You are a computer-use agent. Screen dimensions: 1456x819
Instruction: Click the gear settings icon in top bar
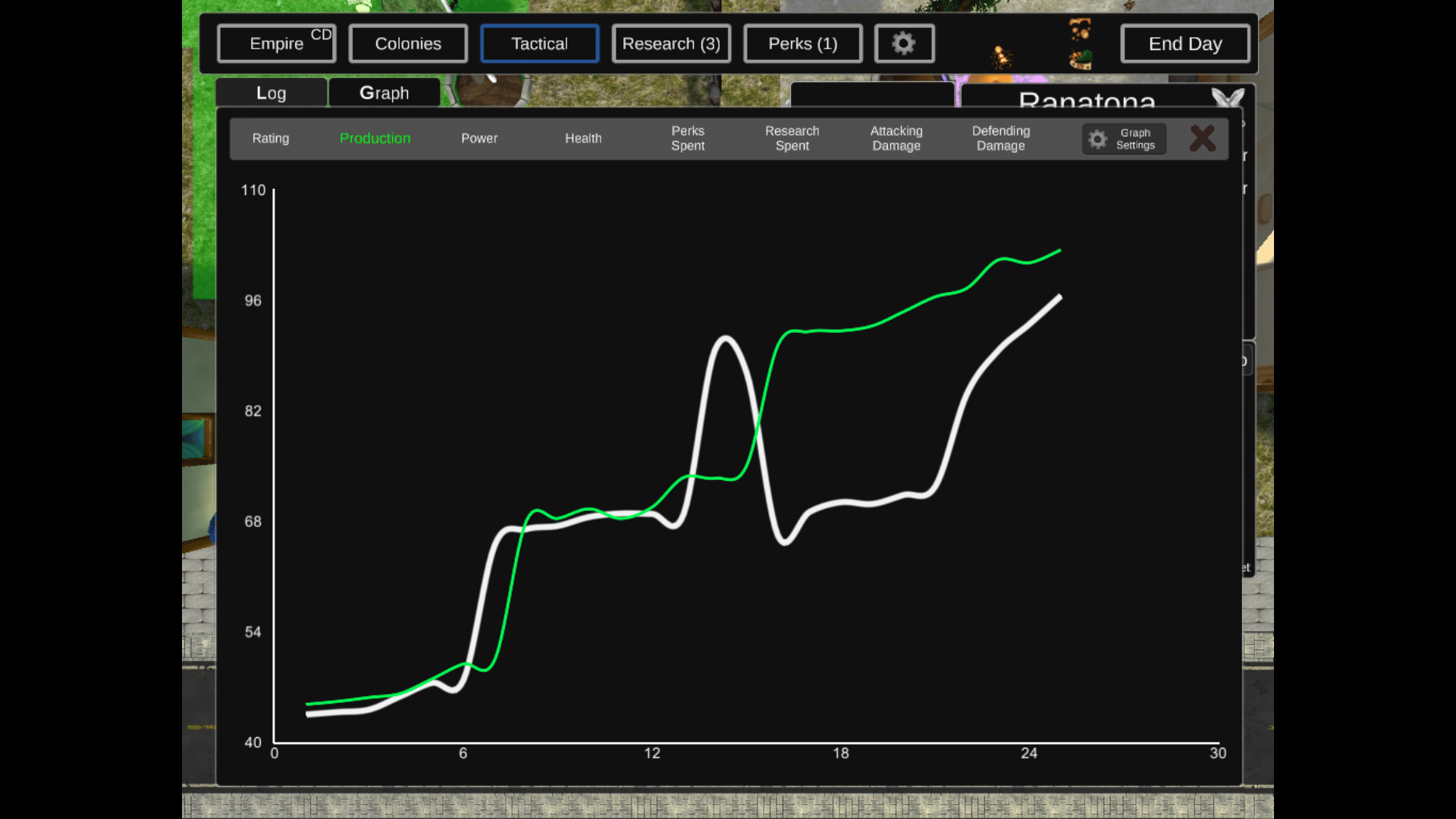[903, 43]
